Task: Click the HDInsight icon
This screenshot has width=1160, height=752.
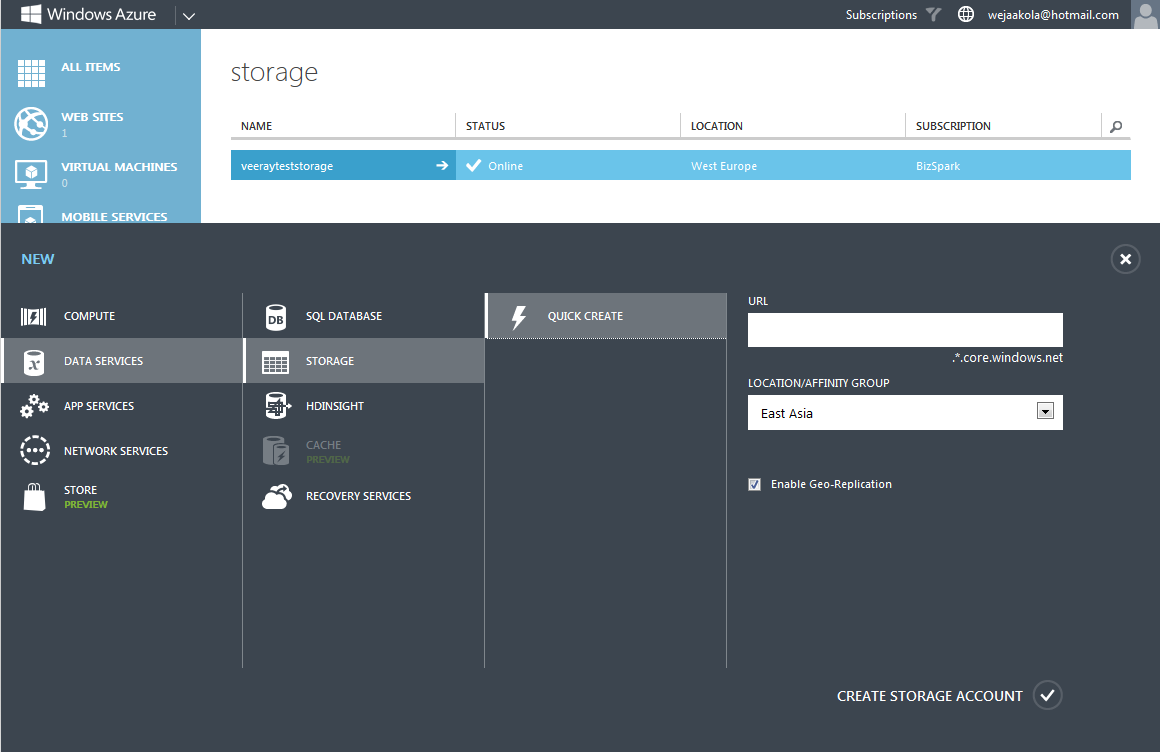Action: (x=276, y=406)
